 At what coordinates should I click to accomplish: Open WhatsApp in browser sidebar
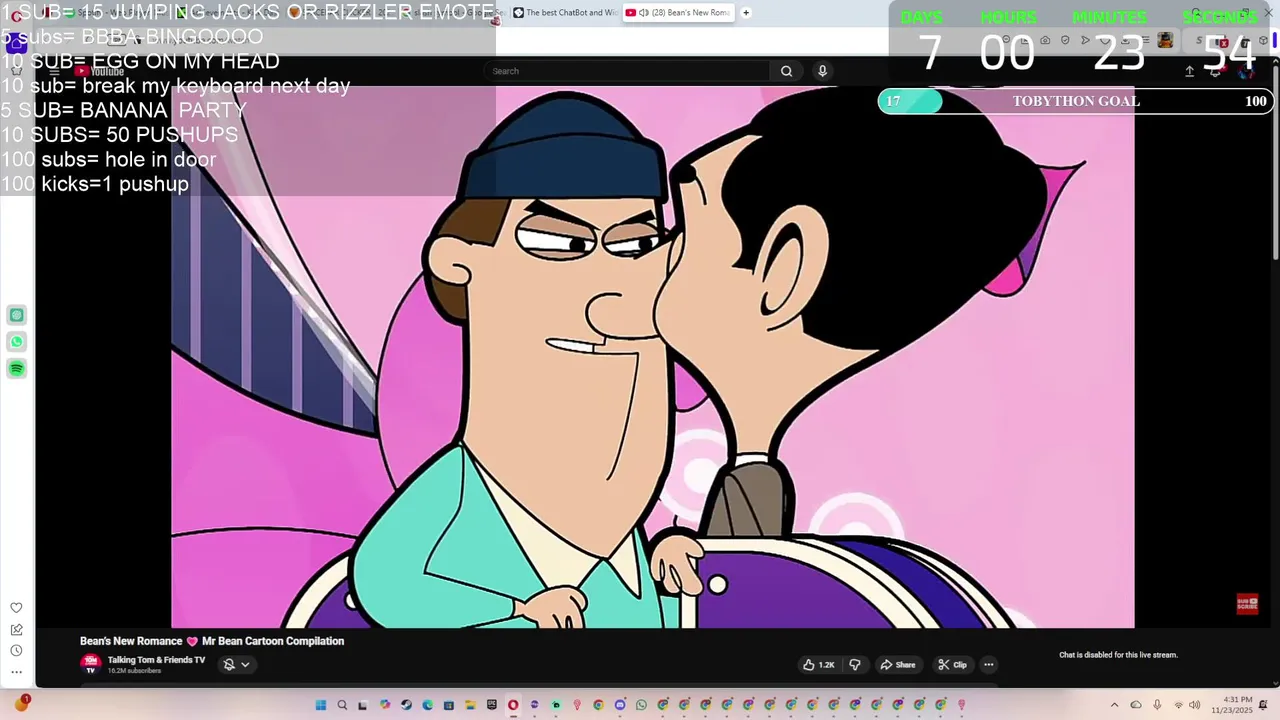(17, 342)
